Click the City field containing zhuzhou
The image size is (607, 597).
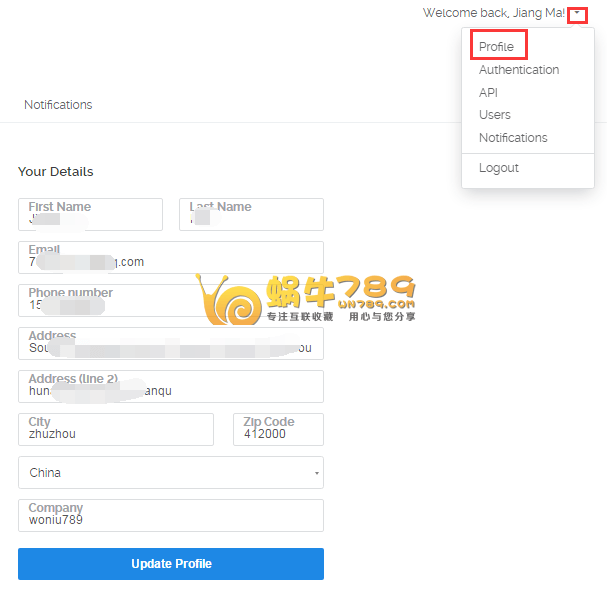(x=116, y=430)
